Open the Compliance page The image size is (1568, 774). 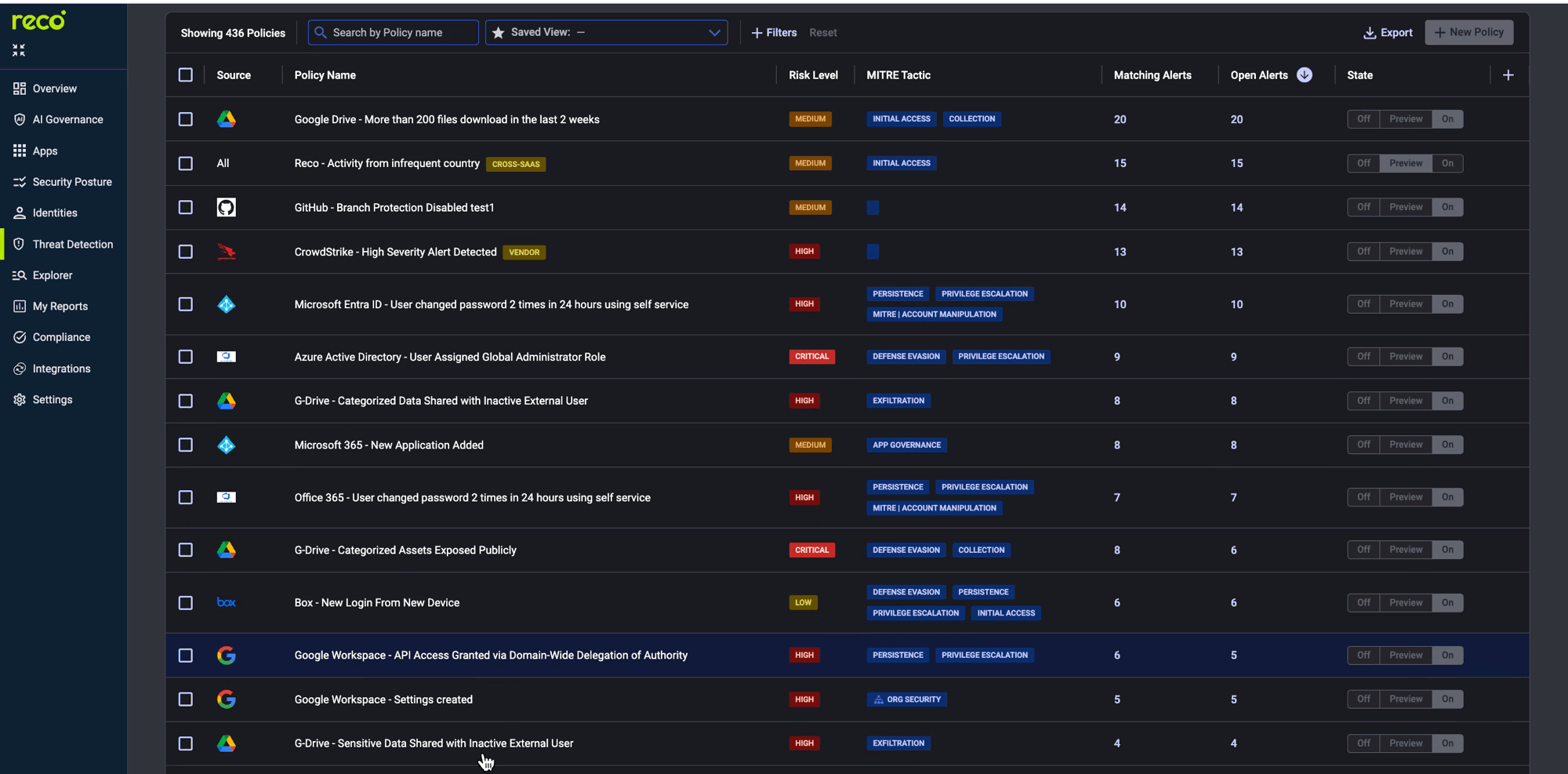click(x=60, y=336)
